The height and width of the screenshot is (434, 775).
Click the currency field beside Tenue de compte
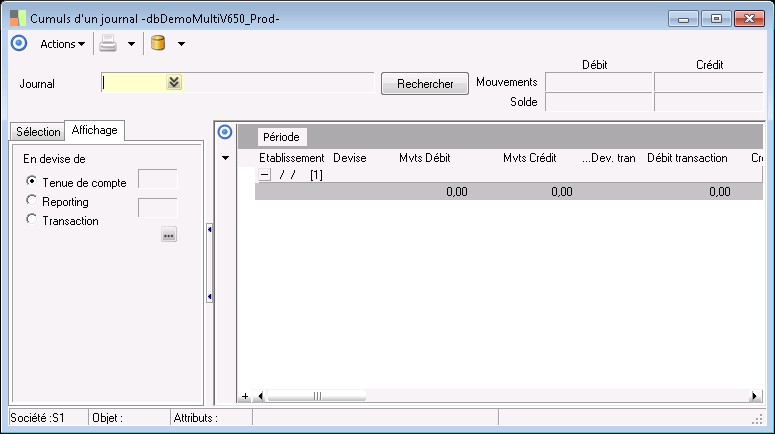(158, 179)
